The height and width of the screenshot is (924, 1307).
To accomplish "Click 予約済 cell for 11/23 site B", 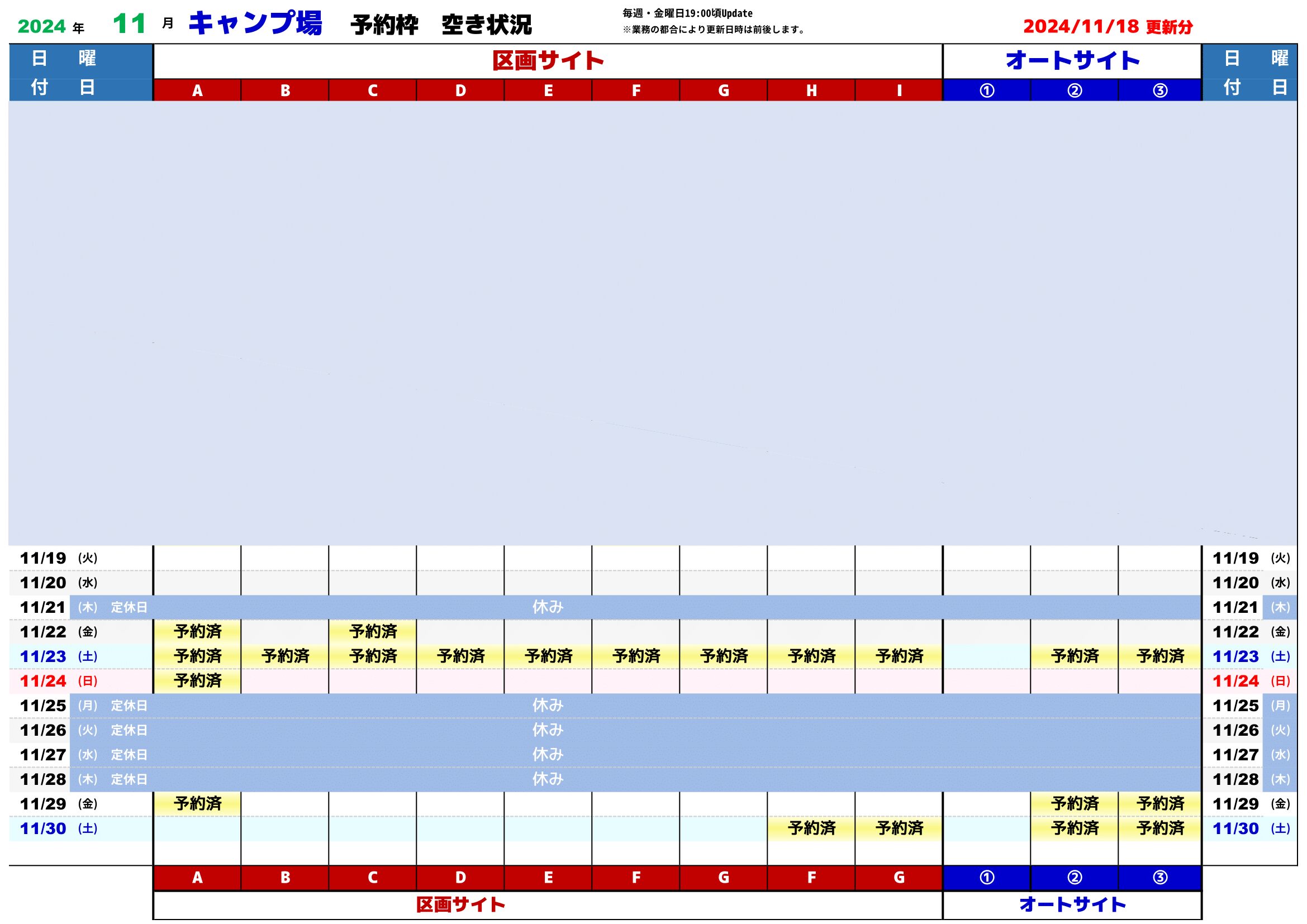I will [x=285, y=656].
